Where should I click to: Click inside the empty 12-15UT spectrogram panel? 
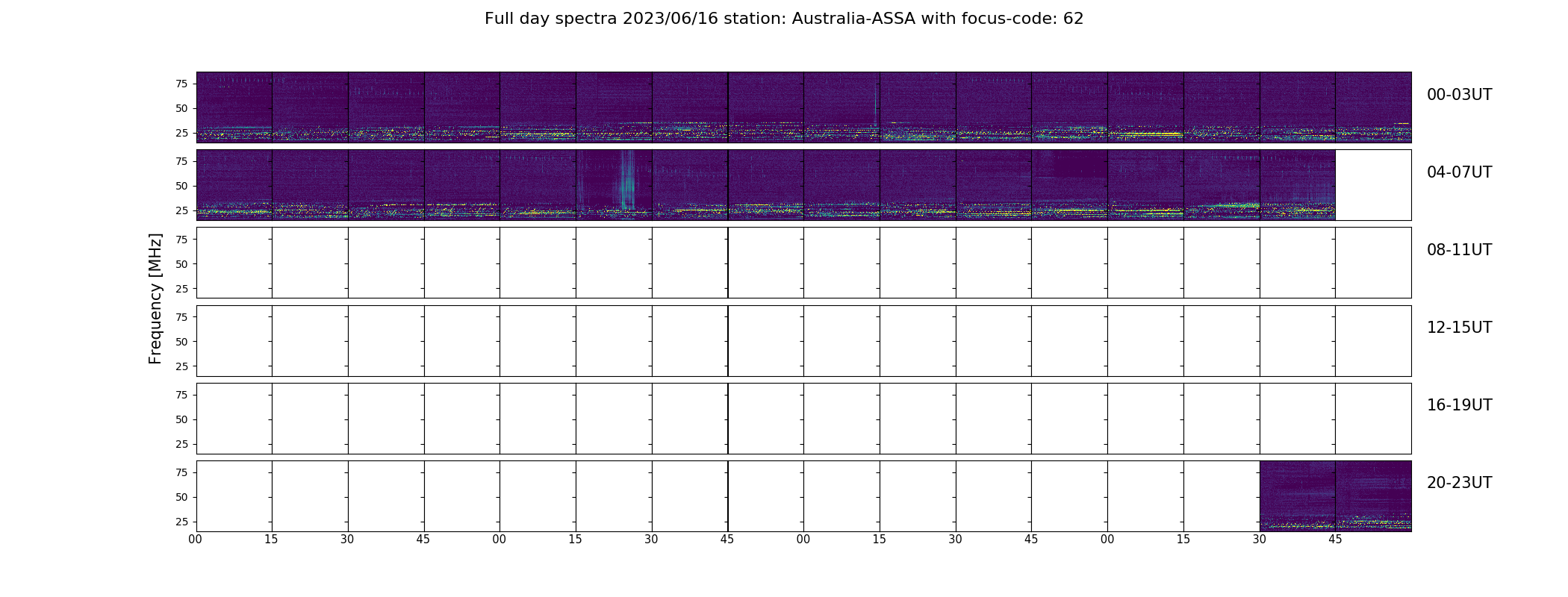click(x=803, y=341)
